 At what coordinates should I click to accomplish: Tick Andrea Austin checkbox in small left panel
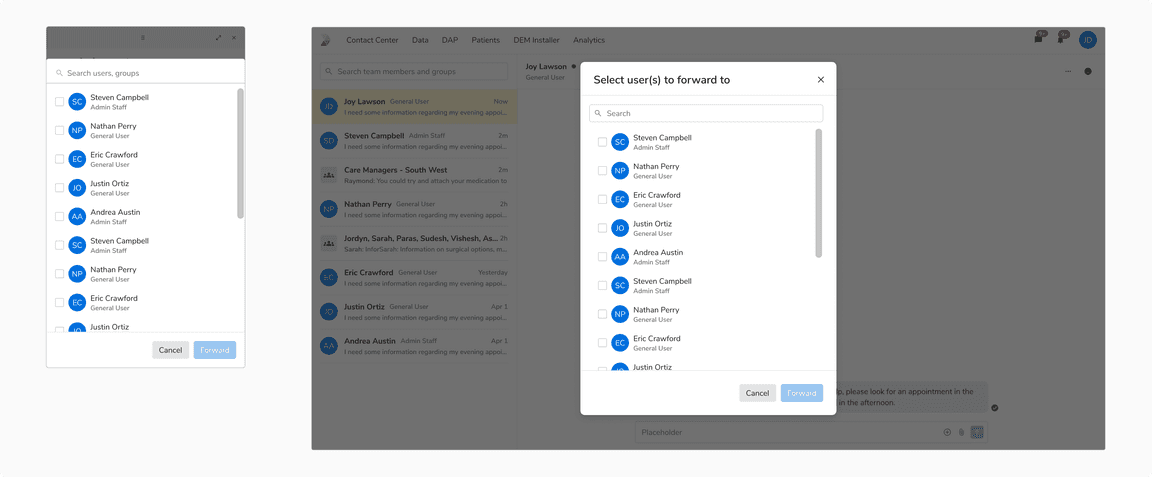coord(60,216)
